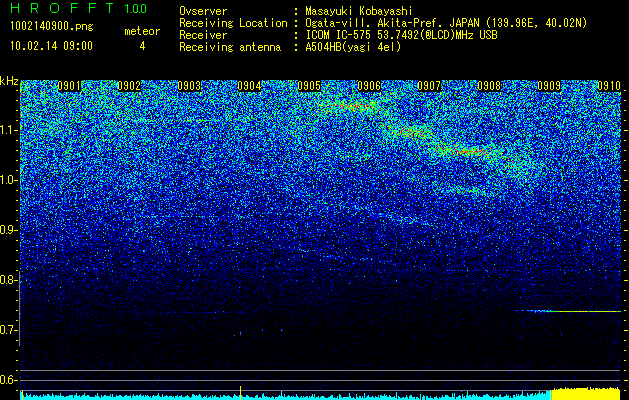Viewport: 629px width, 400px height.
Task: Click the 0903 time marker
Action: point(189,86)
